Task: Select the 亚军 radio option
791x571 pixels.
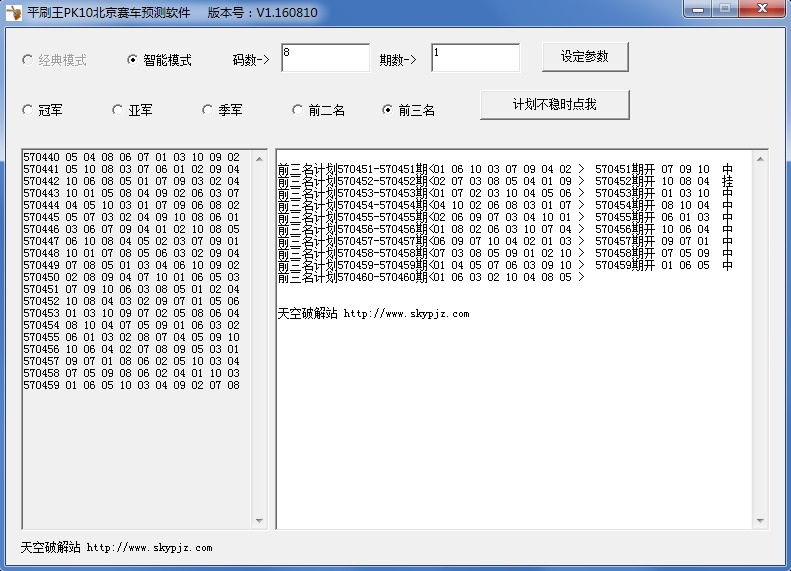Action: coord(117,110)
